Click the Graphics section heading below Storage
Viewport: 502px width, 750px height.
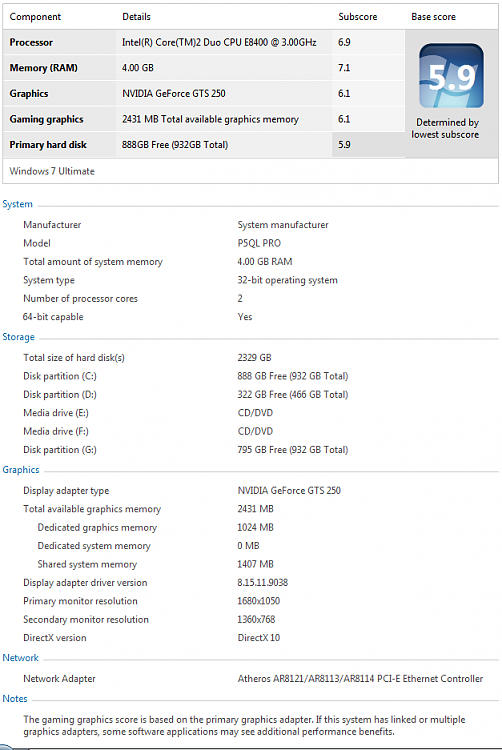(x=21, y=470)
